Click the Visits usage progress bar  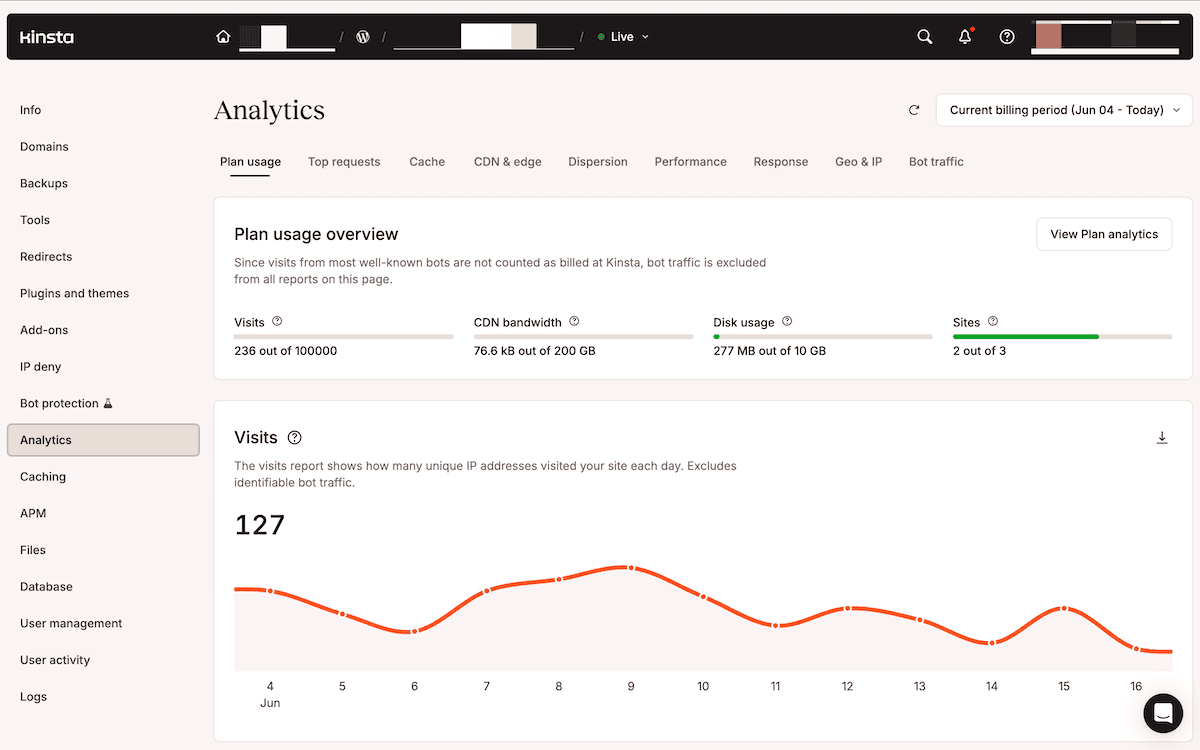click(343, 337)
